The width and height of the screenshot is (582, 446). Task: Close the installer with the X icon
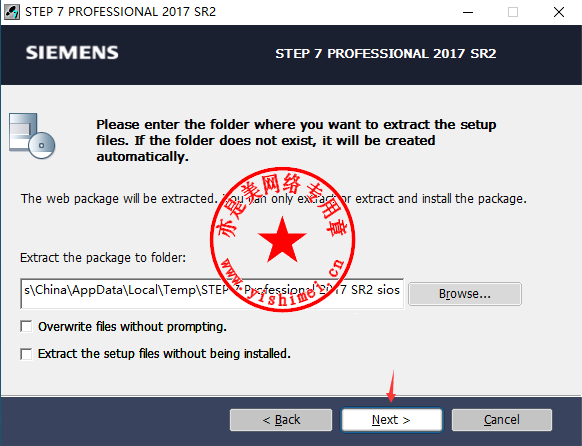559,12
